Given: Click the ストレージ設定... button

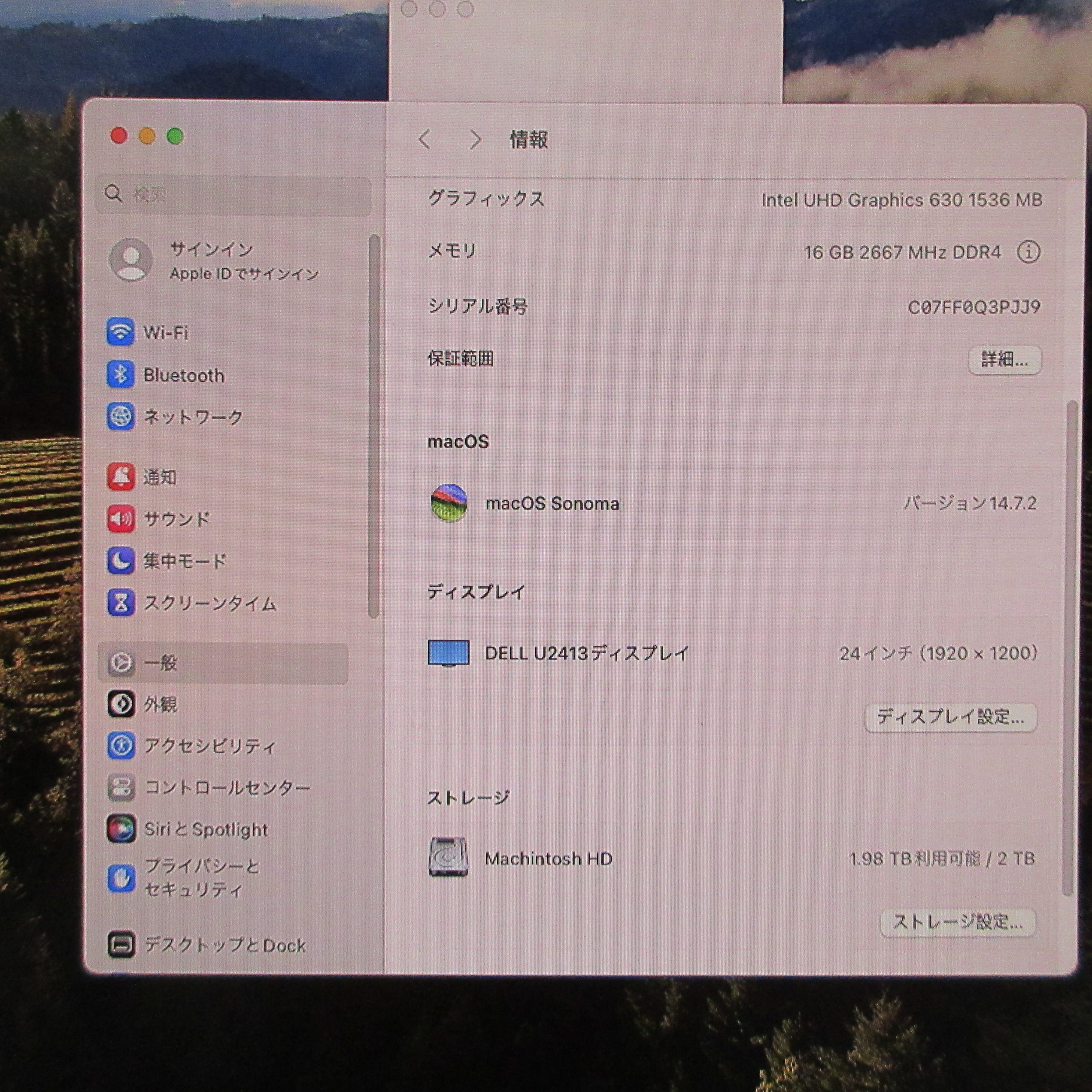Looking at the screenshot, I should coord(957,922).
